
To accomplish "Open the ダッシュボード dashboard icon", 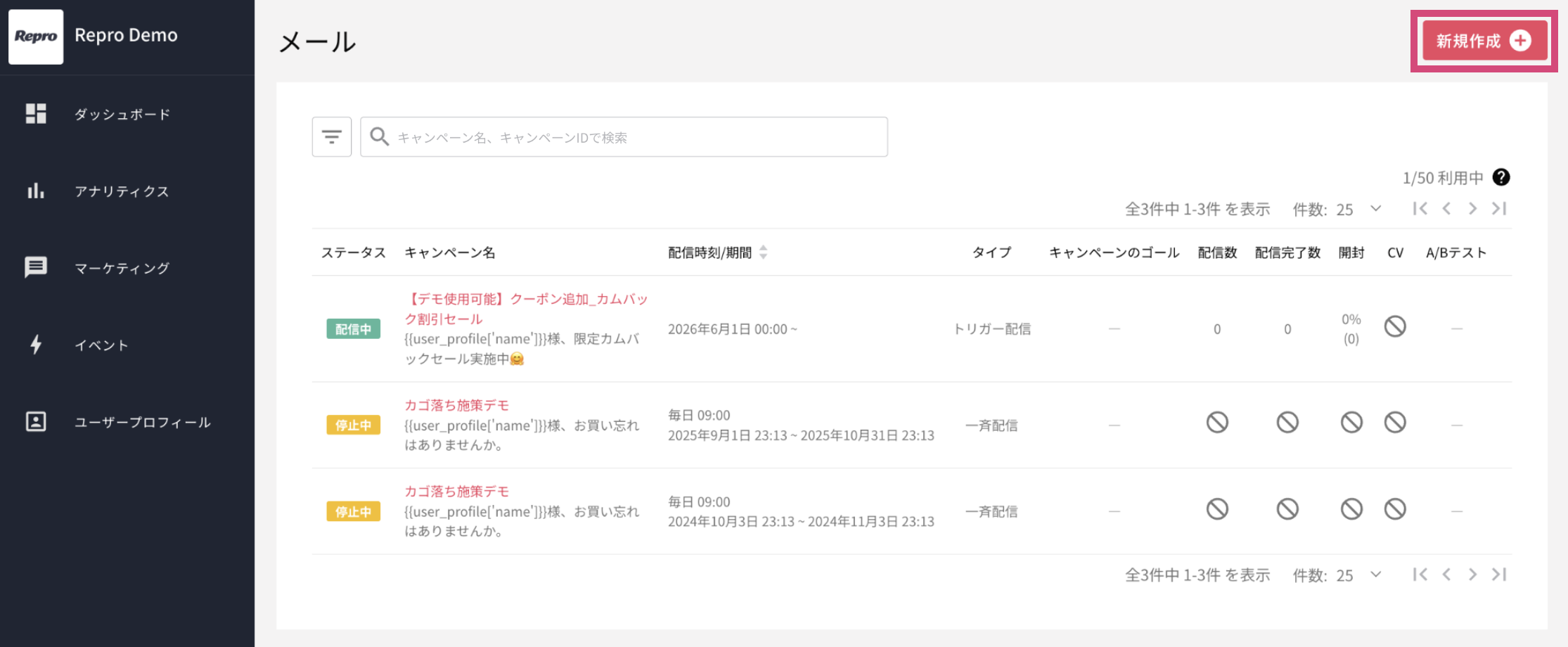I will click(36, 113).
